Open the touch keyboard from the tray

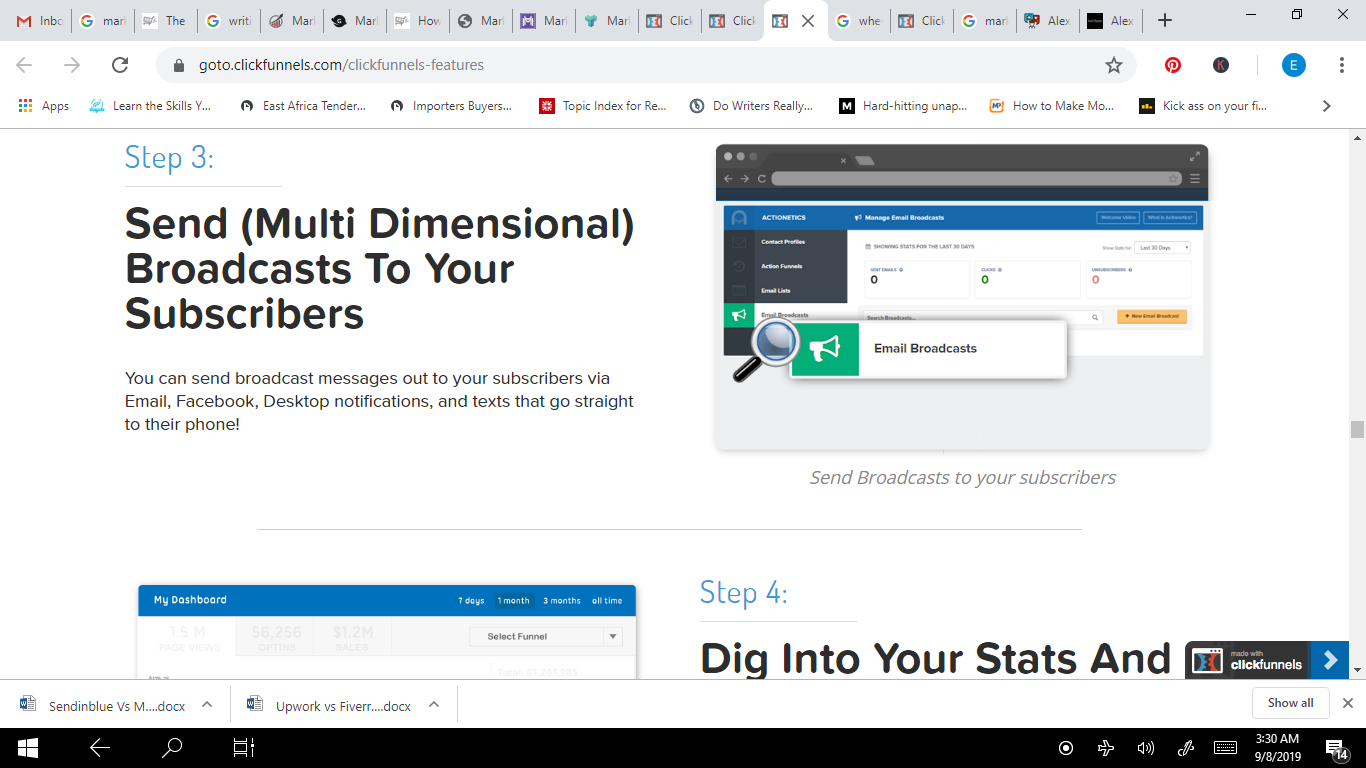1225,748
